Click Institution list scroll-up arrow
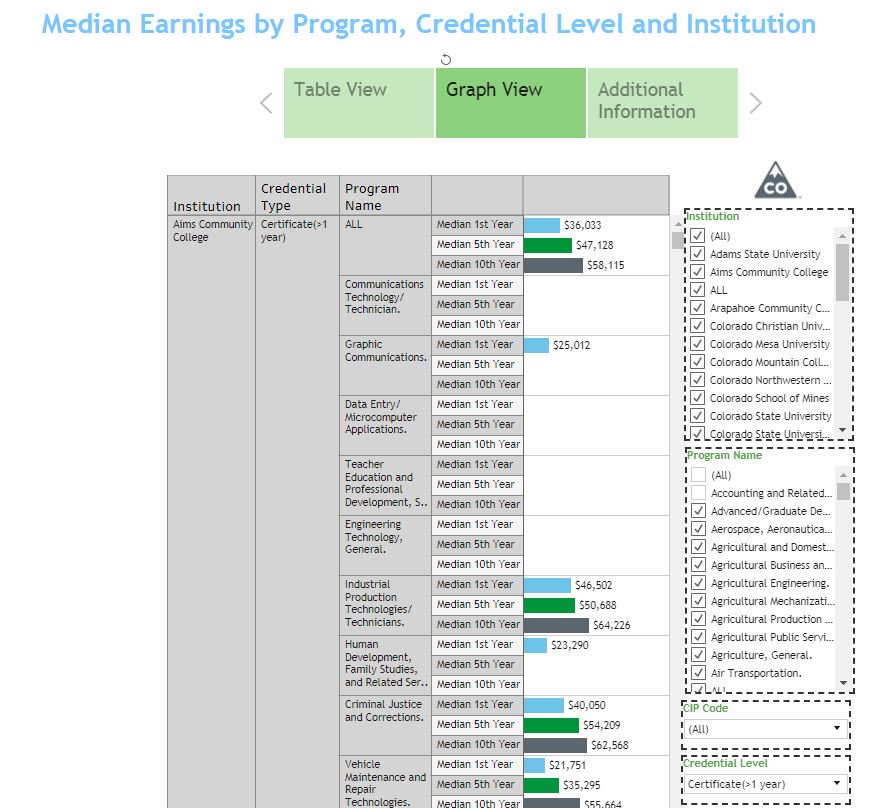Image resolution: width=876 pixels, height=808 pixels. [x=842, y=236]
